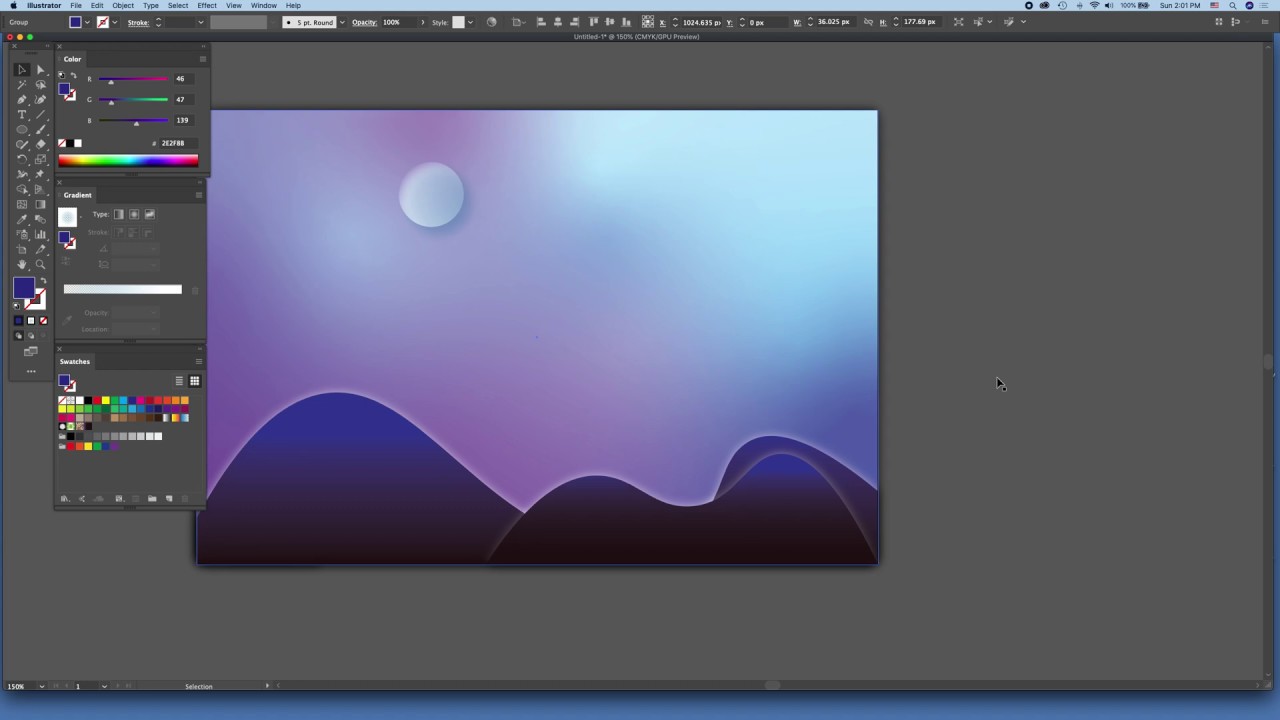Viewport: 1280px width, 720px height.
Task: Expand the Opacity 100% arrow
Action: coord(423,22)
